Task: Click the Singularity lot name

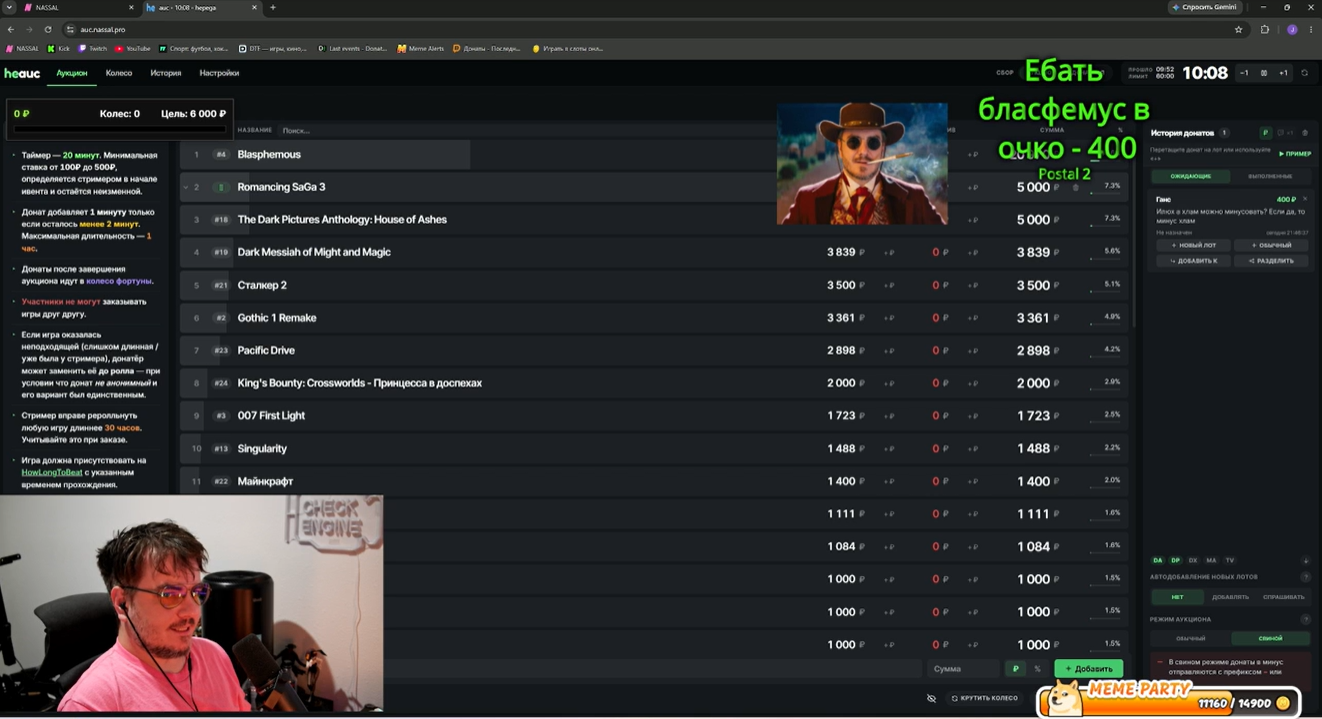Action: click(x=262, y=449)
